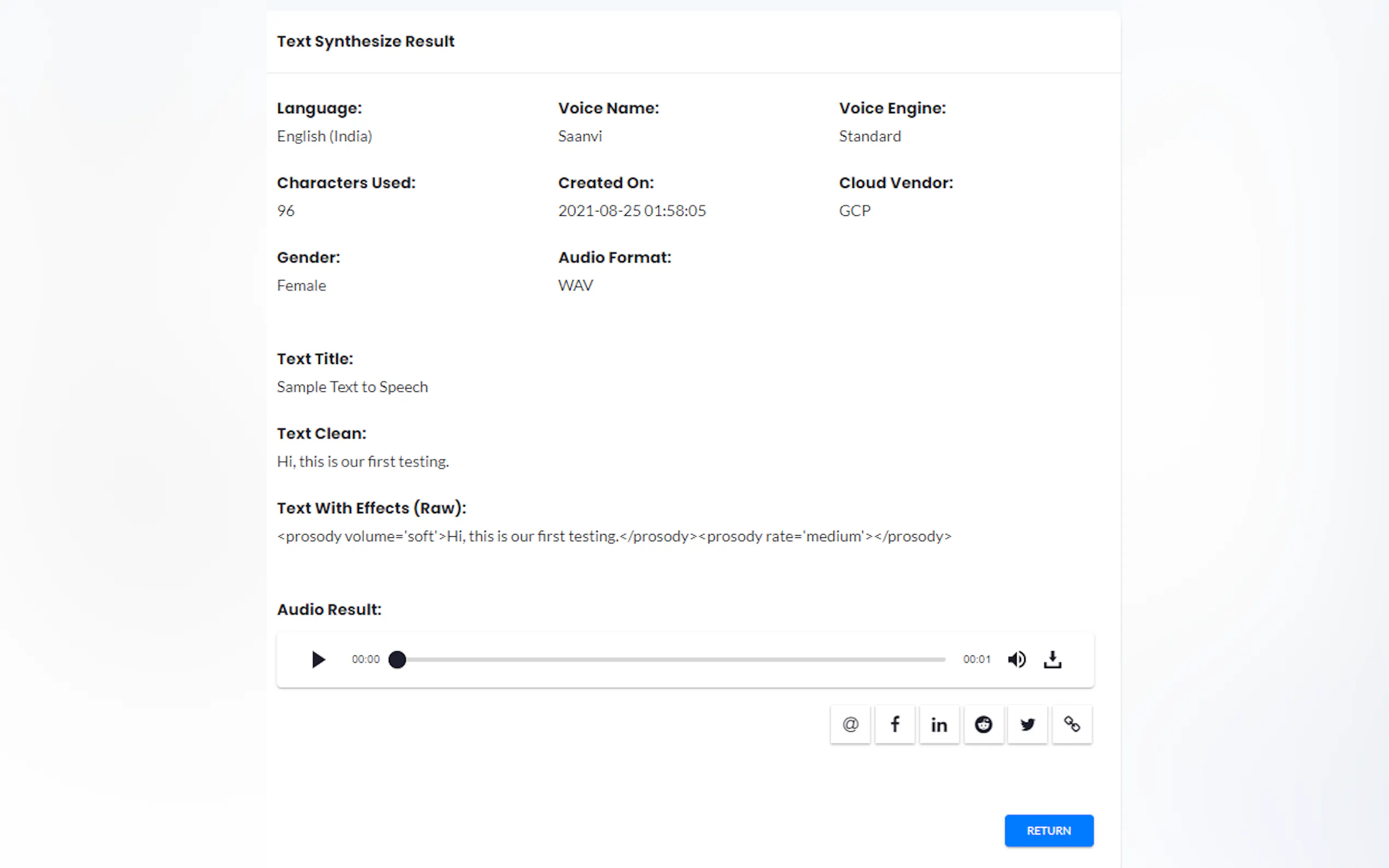Share result on Facebook
The width and height of the screenshot is (1389, 868).
pos(895,724)
